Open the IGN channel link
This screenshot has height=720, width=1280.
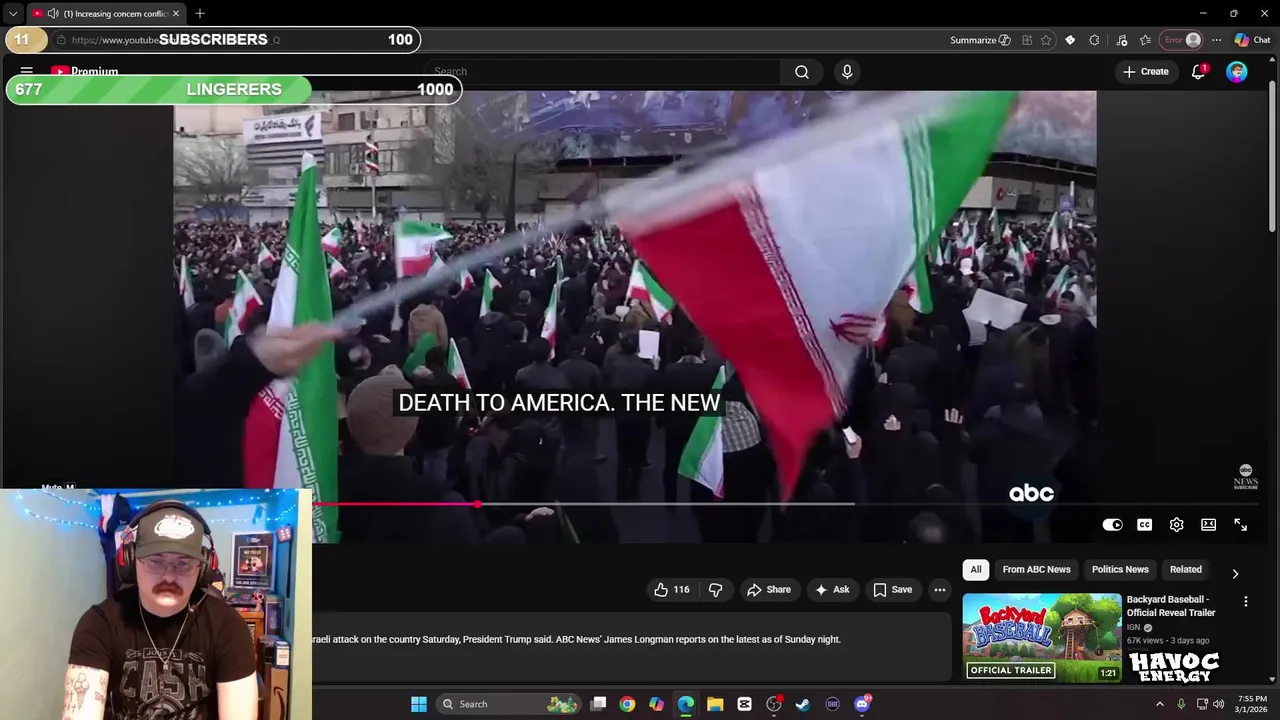pyautogui.click(x=1133, y=628)
